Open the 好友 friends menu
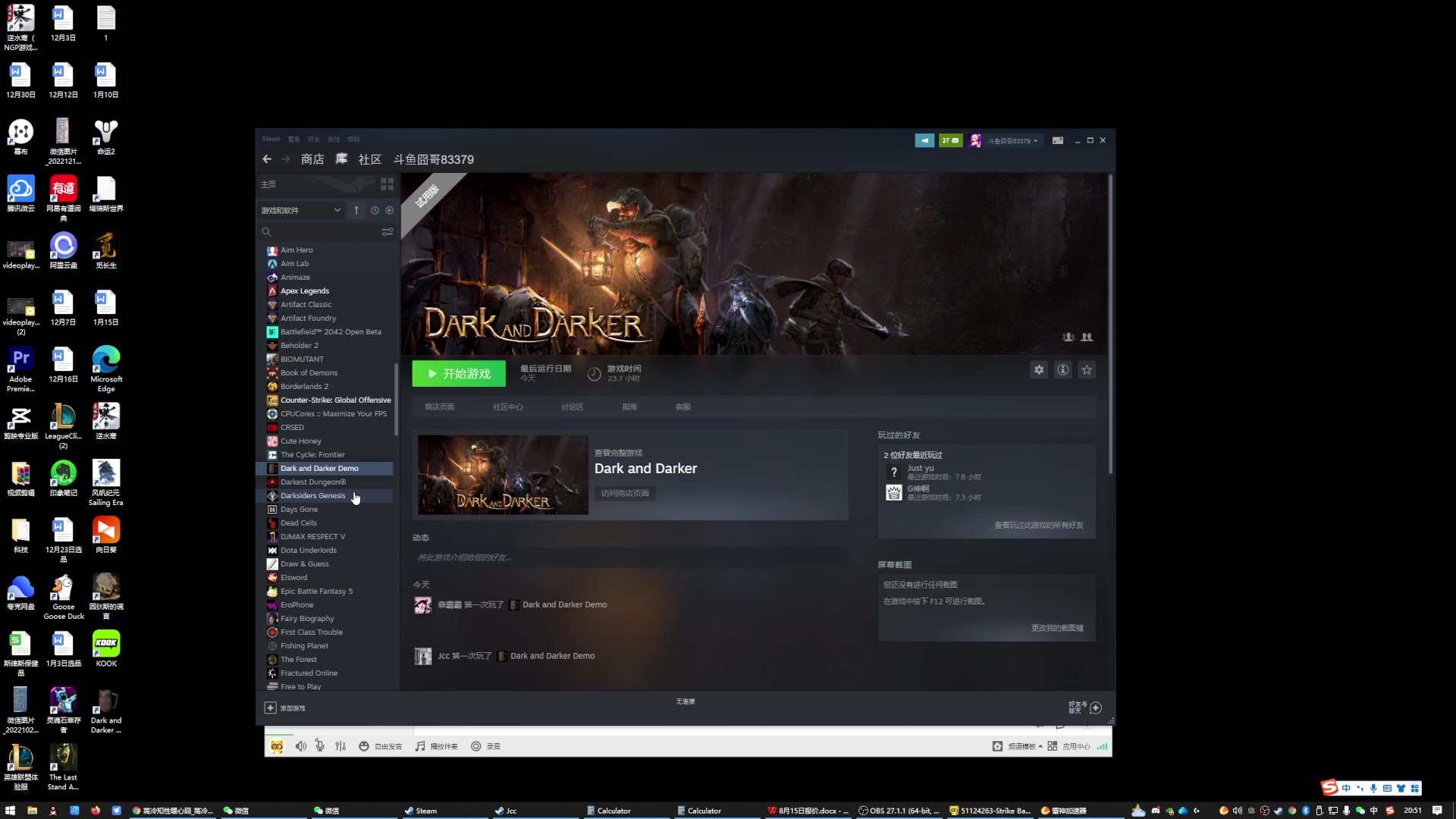This screenshot has width=1456, height=819. 314,139
